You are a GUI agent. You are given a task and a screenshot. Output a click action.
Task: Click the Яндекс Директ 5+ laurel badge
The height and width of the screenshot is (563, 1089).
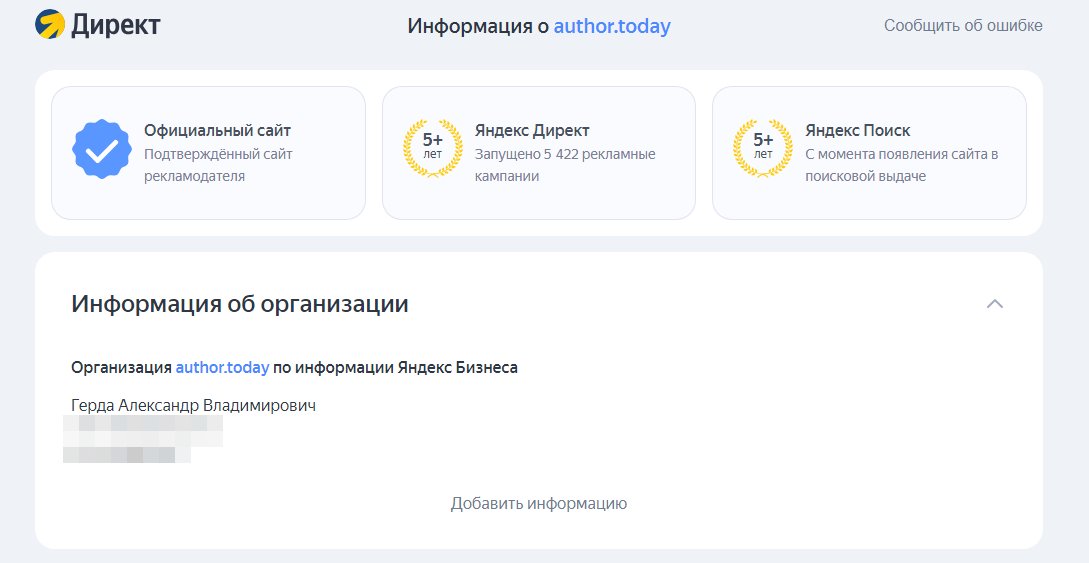coord(432,148)
